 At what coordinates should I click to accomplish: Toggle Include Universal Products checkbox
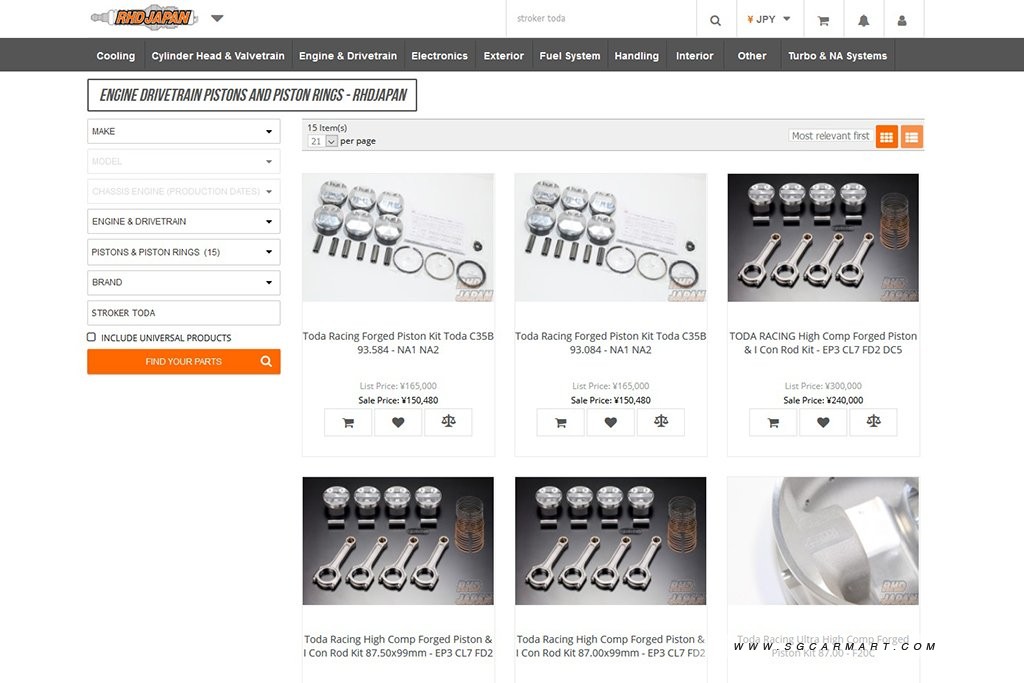[91, 337]
